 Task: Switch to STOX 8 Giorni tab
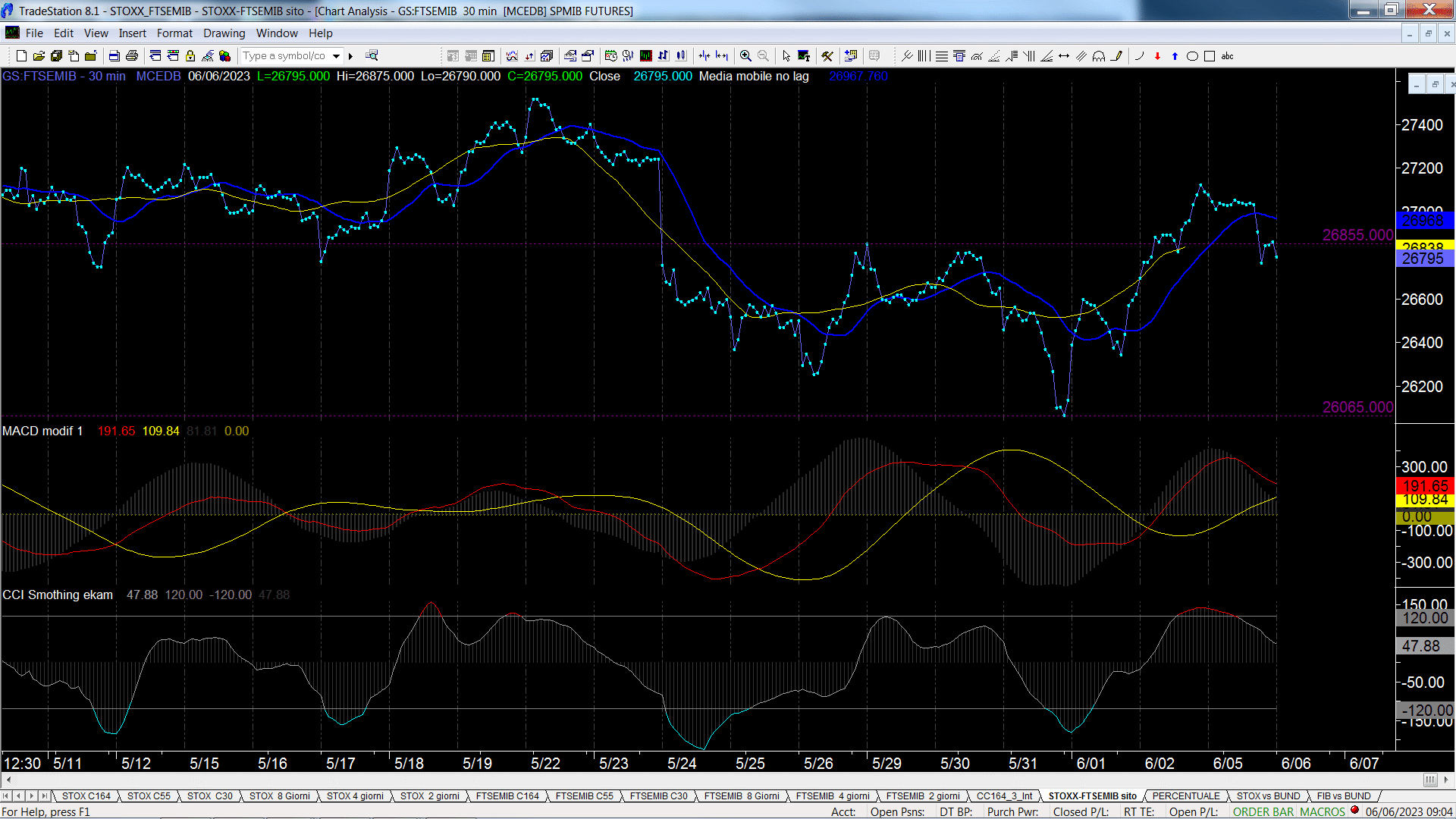pos(280,796)
